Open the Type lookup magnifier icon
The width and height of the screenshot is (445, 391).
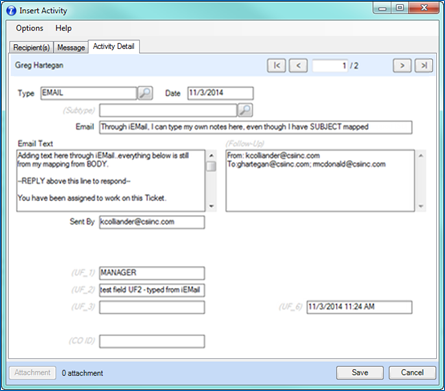click(145, 93)
